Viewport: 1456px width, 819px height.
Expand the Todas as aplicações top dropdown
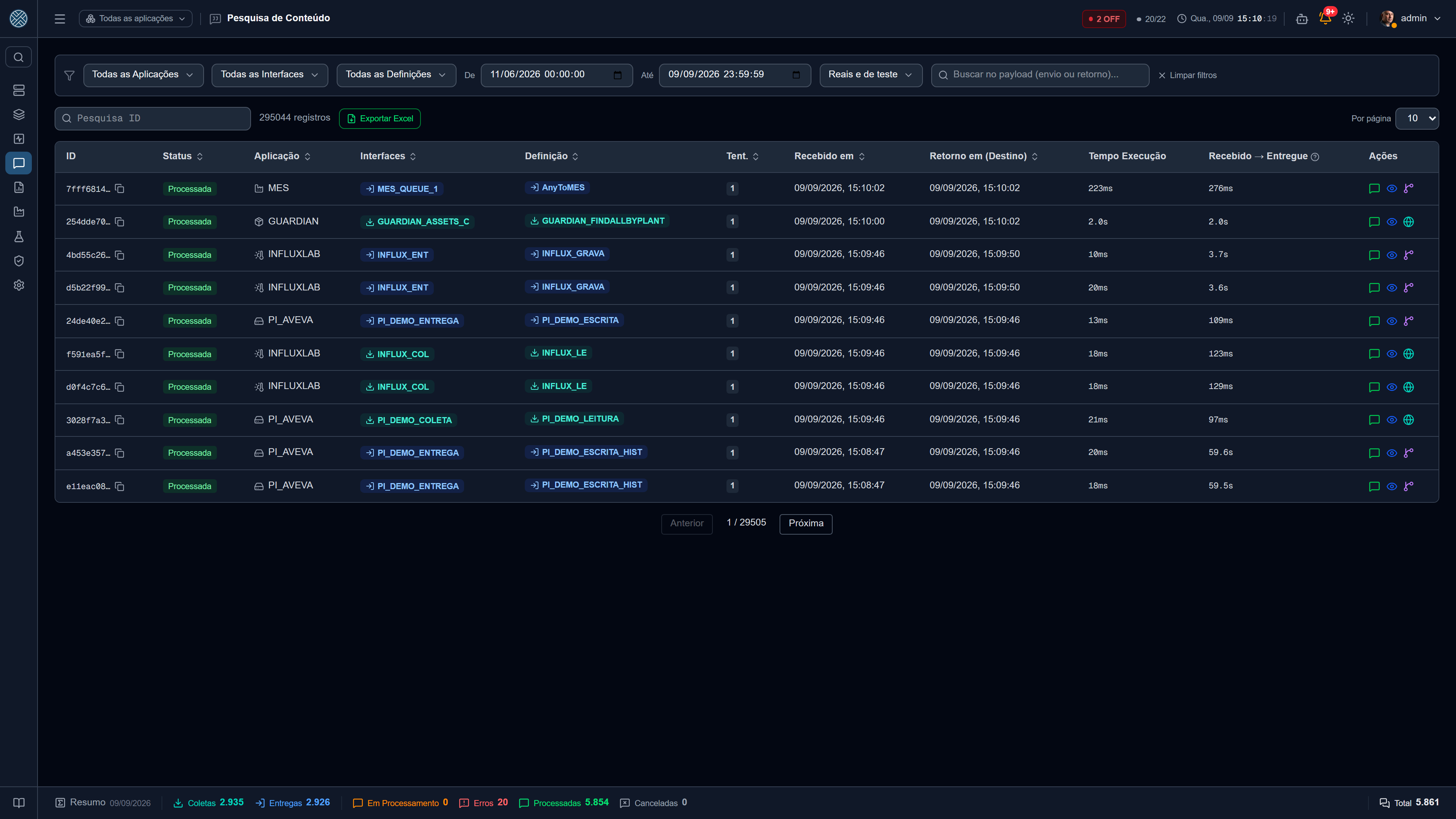[x=136, y=19]
